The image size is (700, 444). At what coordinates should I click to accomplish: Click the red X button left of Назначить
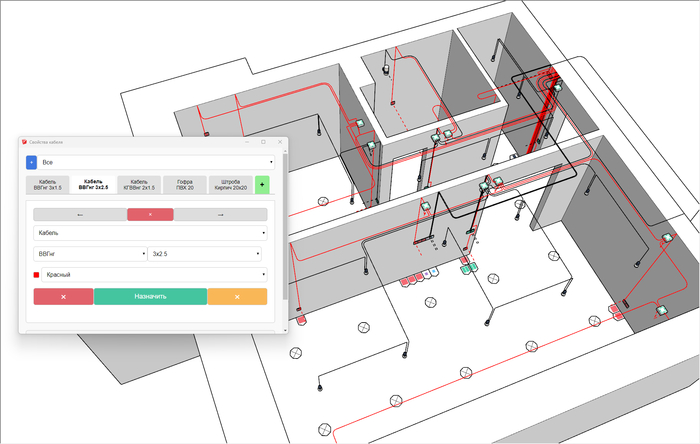click(x=63, y=297)
